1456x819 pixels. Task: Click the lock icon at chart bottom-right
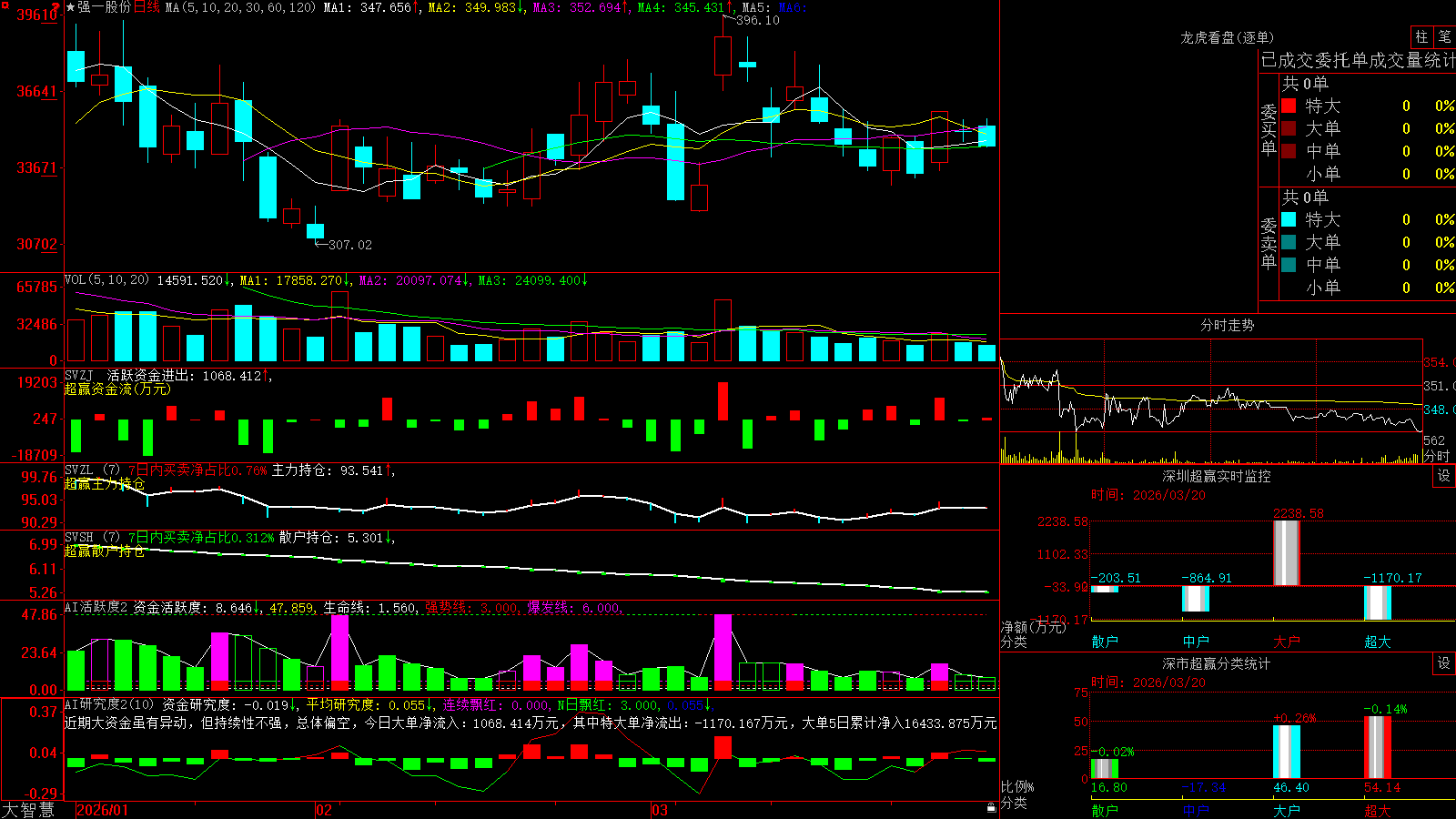click(991, 807)
